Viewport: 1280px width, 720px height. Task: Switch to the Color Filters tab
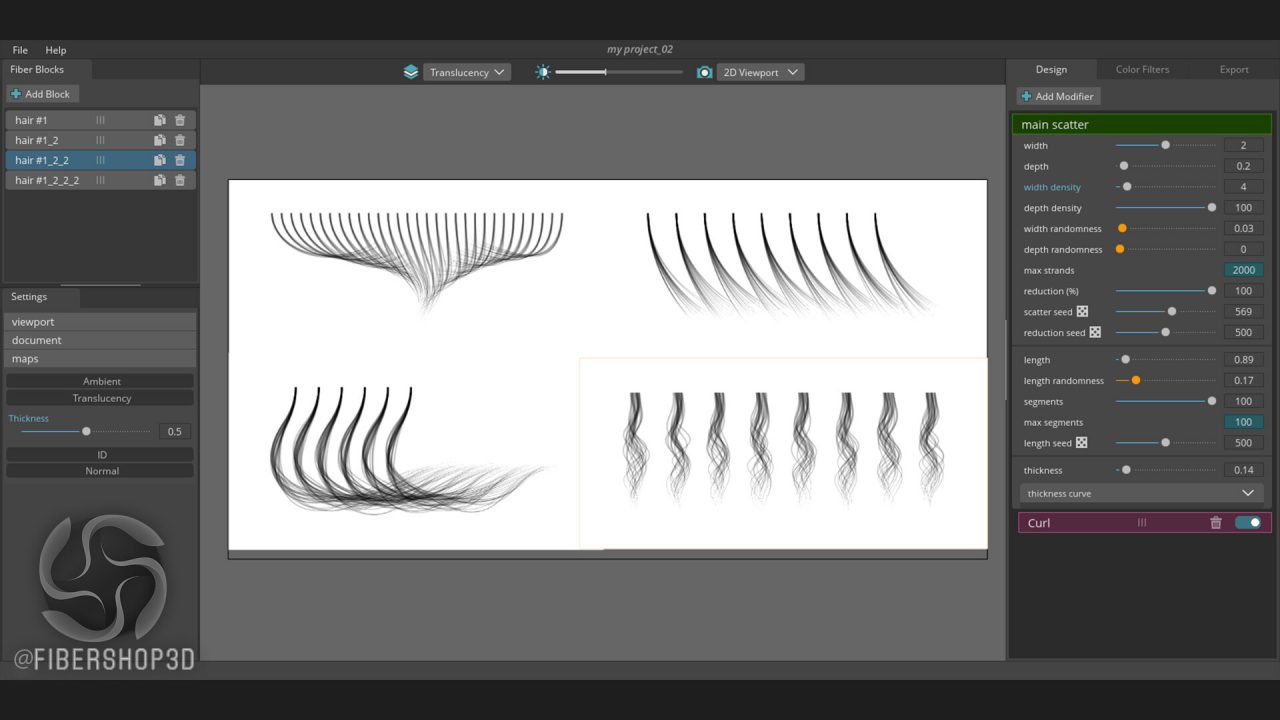(x=1142, y=70)
